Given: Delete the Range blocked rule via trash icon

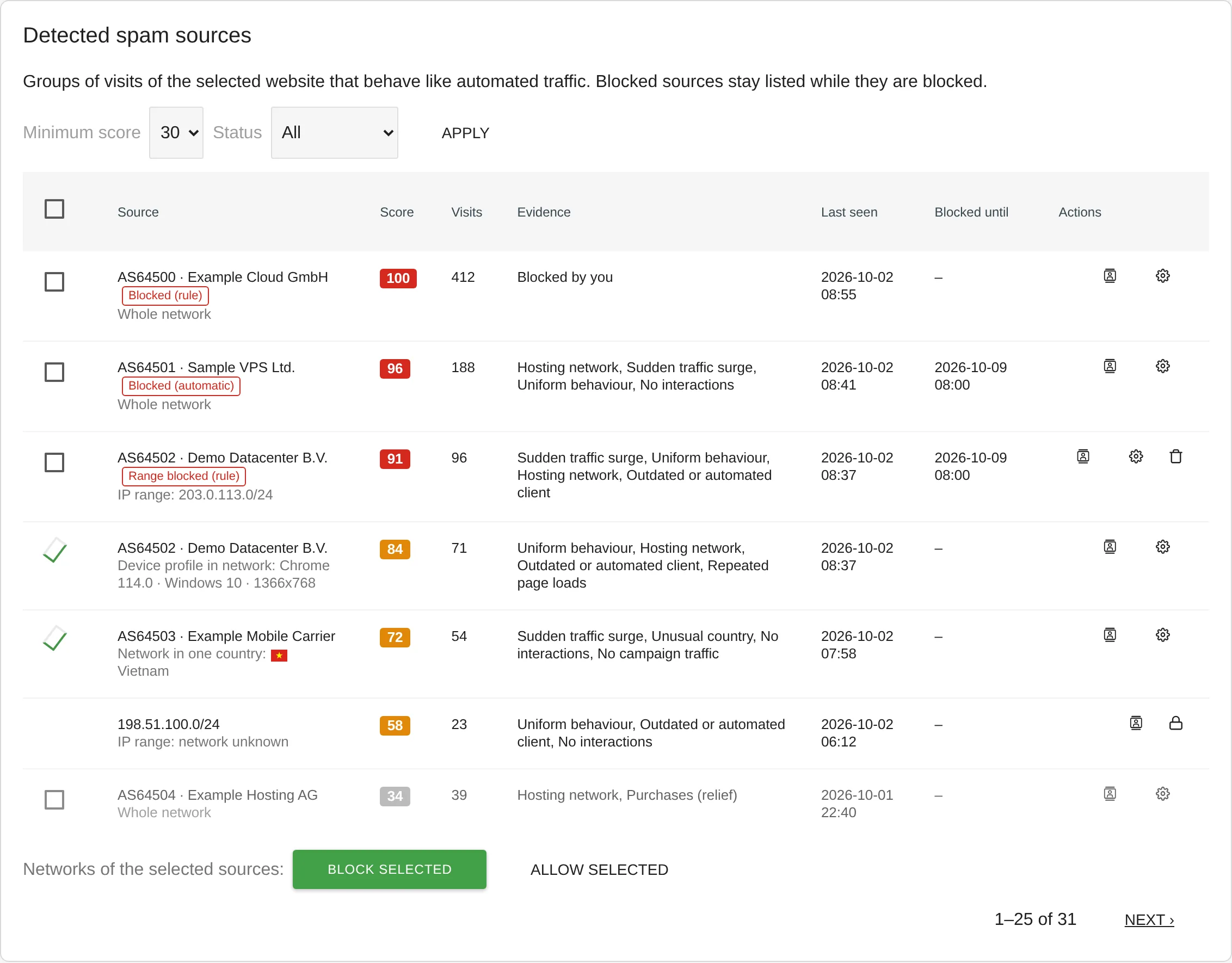Looking at the screenshot, I should (1175, 456).
